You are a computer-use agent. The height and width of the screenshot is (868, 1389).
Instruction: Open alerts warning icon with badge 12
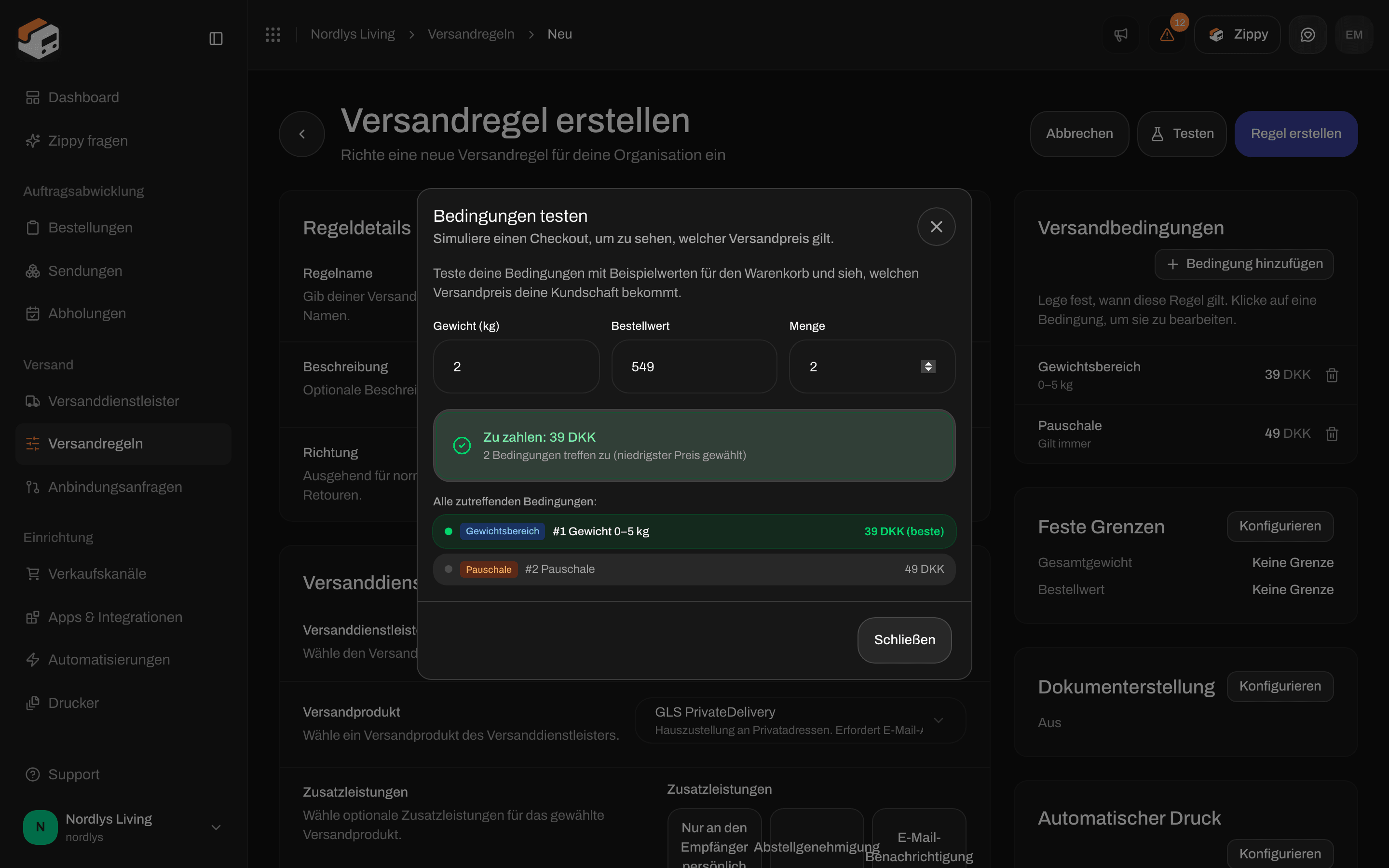point(1167,34)
